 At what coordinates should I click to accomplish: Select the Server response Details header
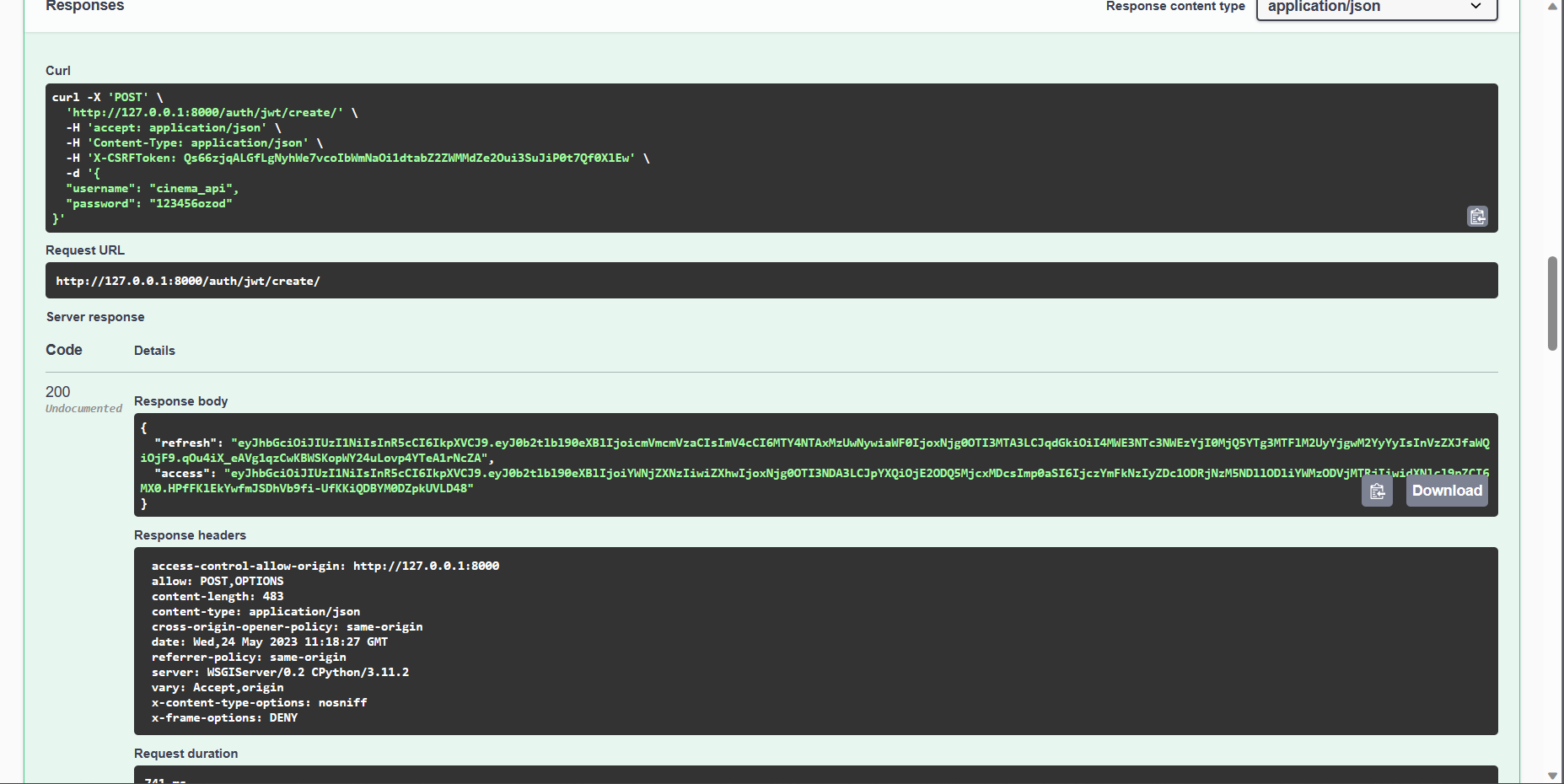[154, 350]
